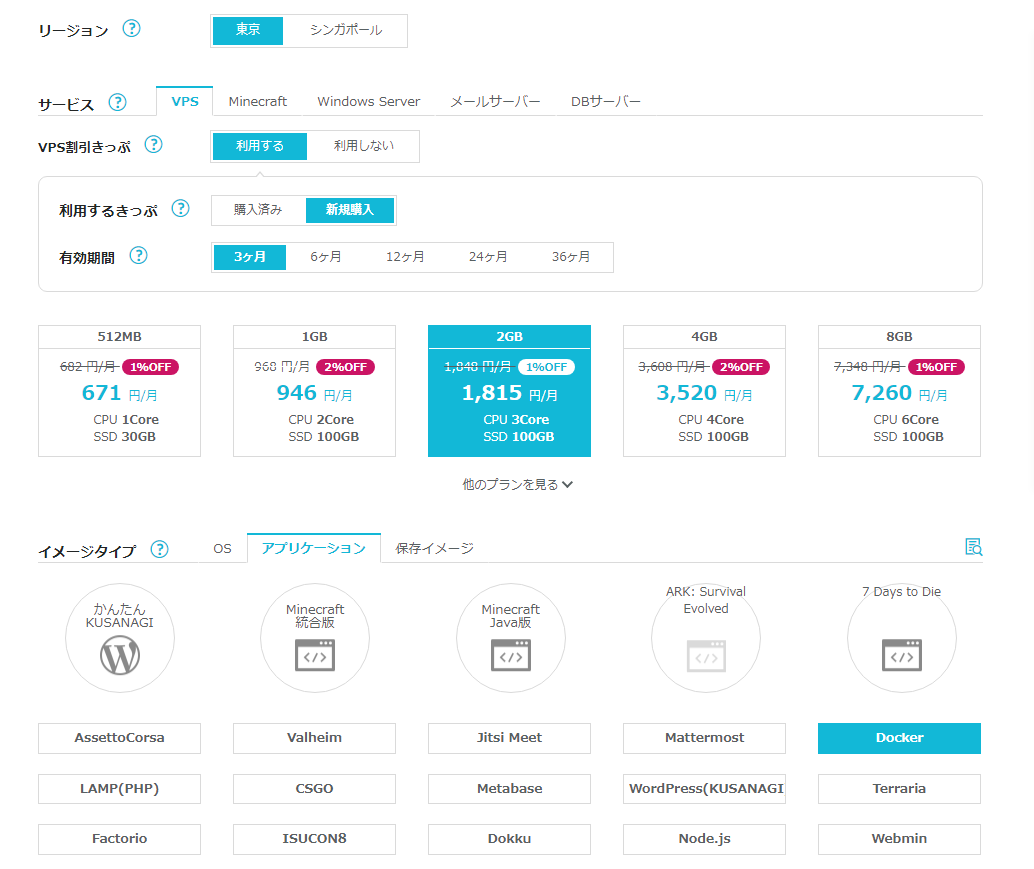Image resolution: width=1034 pixels, height=869 pixels.
Task: Select the ARK: Survival Evolved icon
Action: click(706, 638)
